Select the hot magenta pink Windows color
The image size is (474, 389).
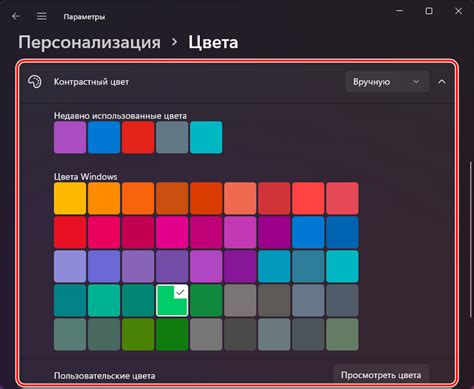point(172,232)
